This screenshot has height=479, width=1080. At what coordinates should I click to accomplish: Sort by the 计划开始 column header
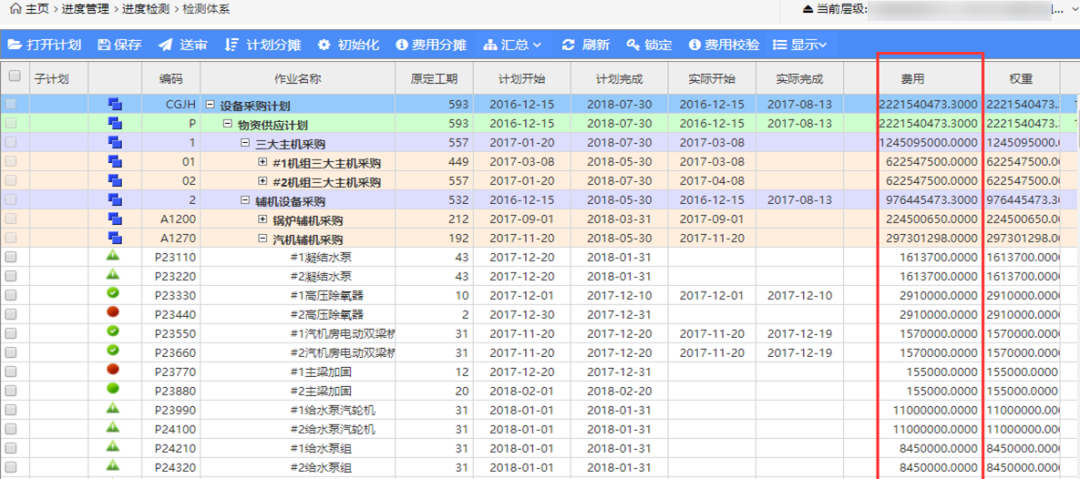(521, 78)
